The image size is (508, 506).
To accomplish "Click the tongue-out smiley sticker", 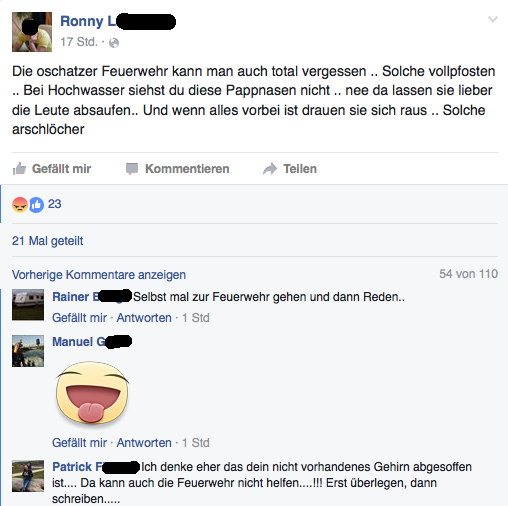I will (x=92, y=393).
